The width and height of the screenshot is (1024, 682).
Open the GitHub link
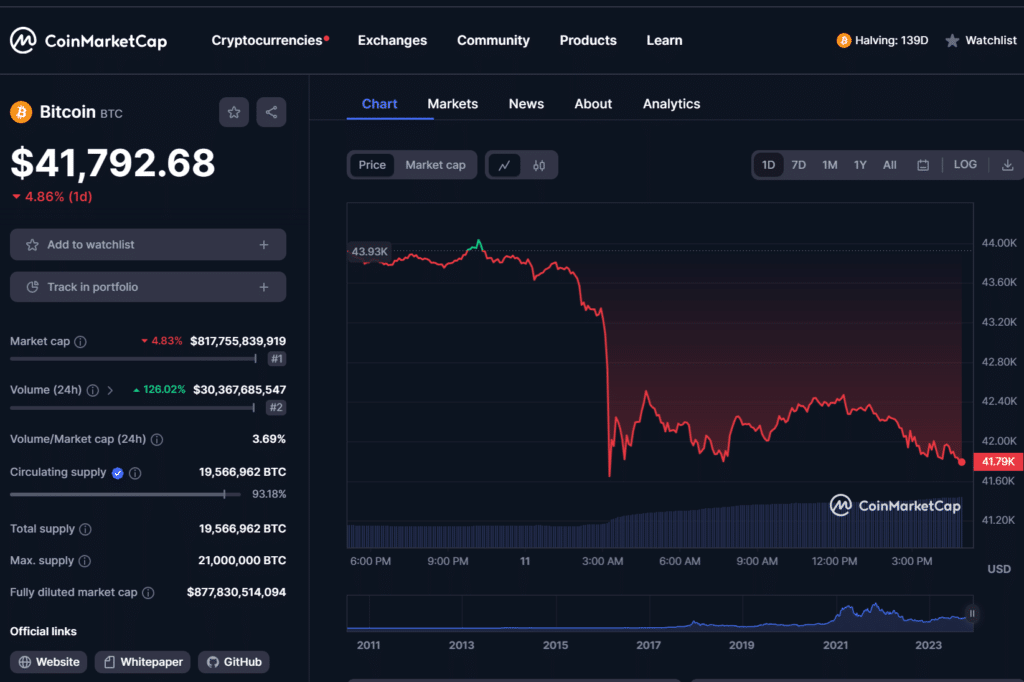click(234, 662)
